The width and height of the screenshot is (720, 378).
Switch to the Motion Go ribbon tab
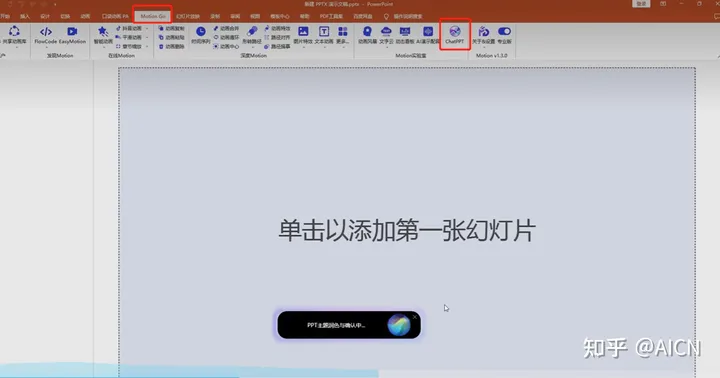click(153, 16)
